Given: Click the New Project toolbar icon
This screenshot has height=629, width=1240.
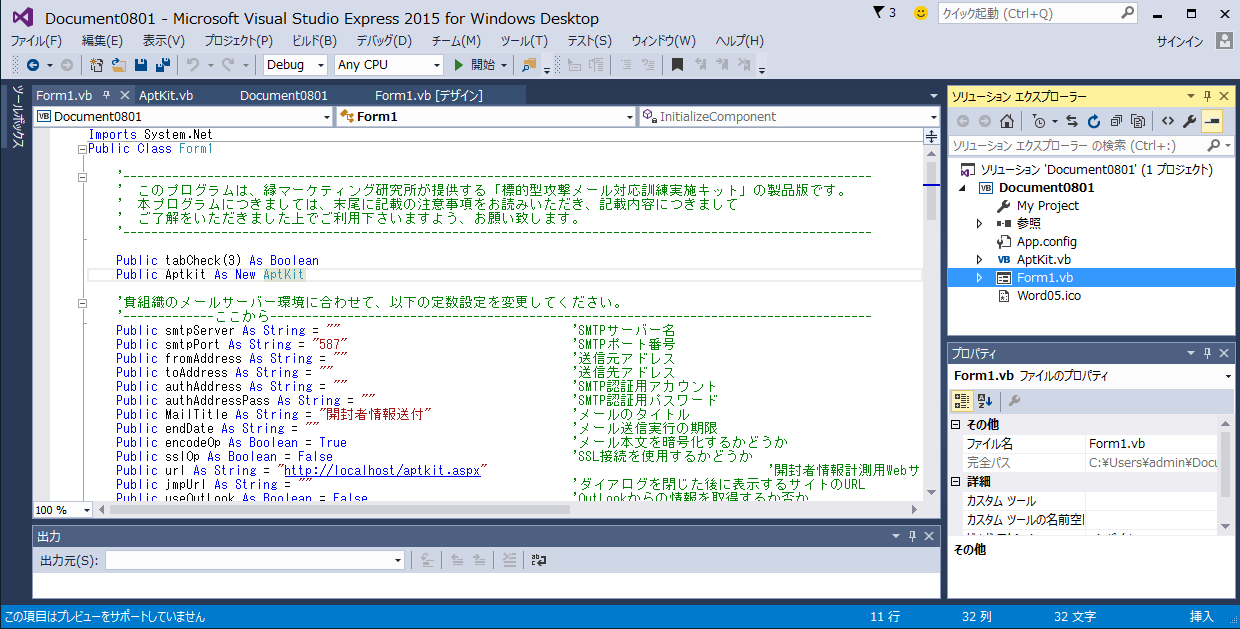Looking at the screenshot, I should (97, 65).
